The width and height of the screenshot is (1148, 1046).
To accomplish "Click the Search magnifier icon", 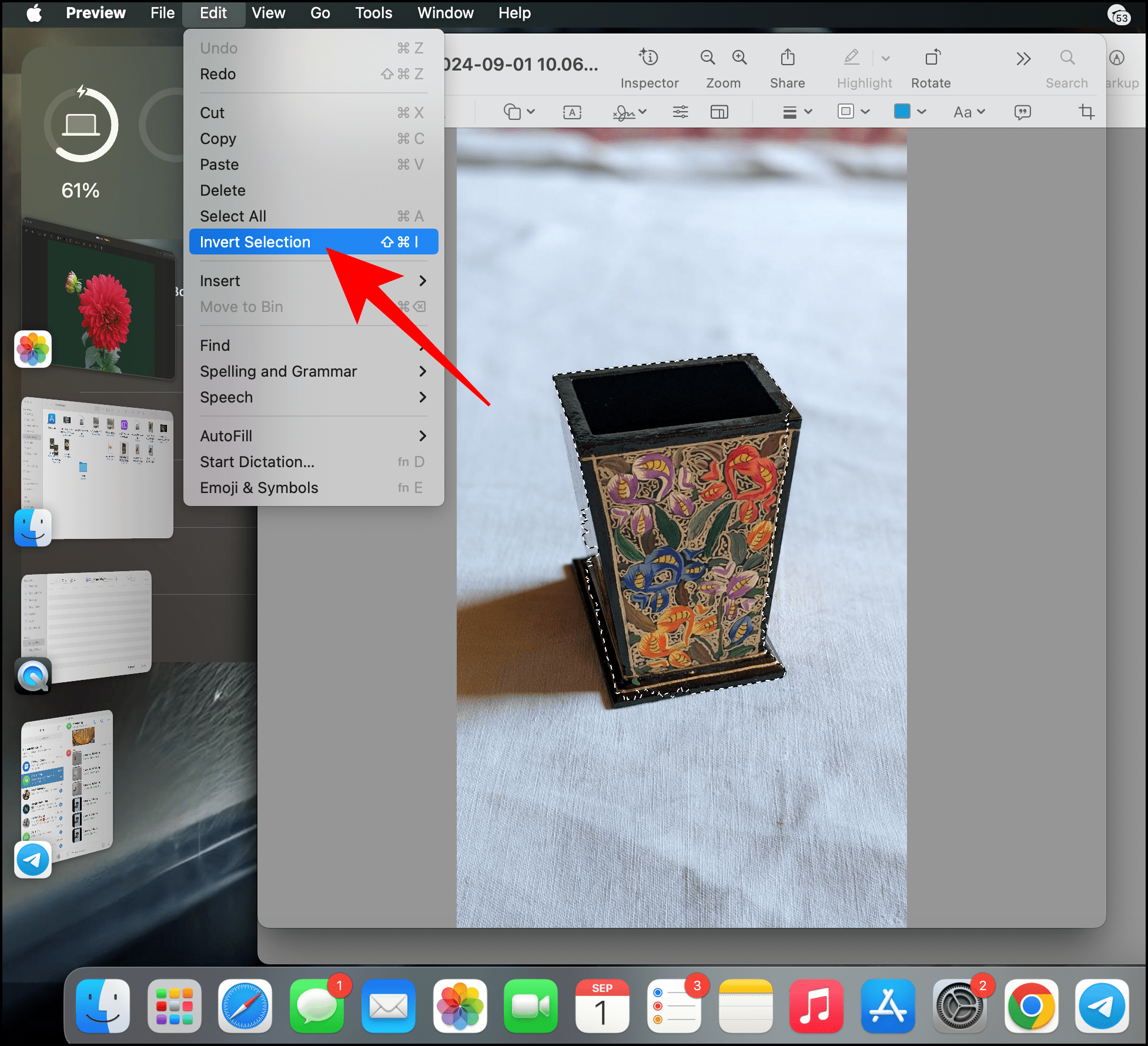I will 1067,58.
